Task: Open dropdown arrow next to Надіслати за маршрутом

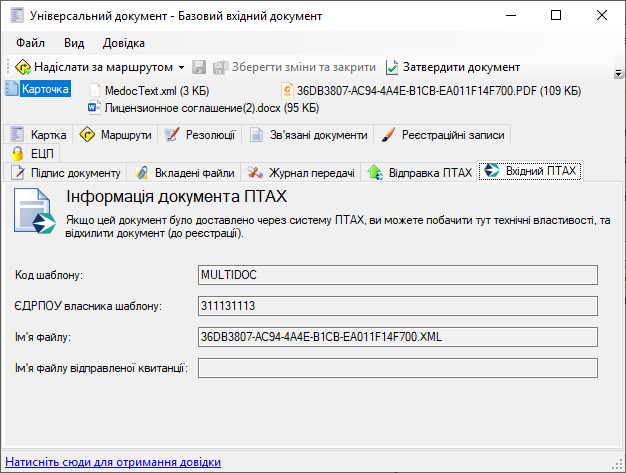Action: pos(181,67)
